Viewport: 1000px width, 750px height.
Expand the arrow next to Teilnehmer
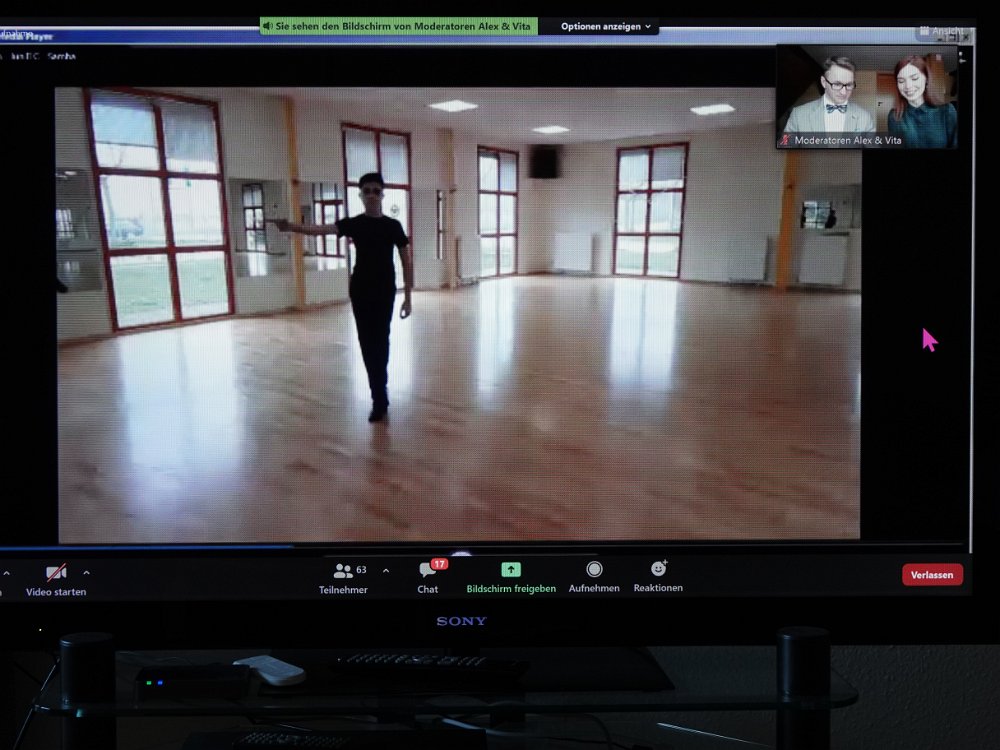(386, 571)
